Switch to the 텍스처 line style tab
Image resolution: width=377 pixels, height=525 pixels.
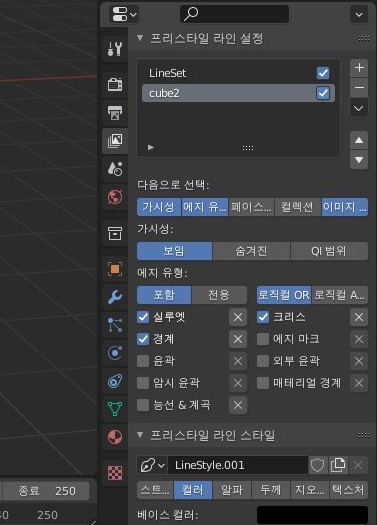349,490
